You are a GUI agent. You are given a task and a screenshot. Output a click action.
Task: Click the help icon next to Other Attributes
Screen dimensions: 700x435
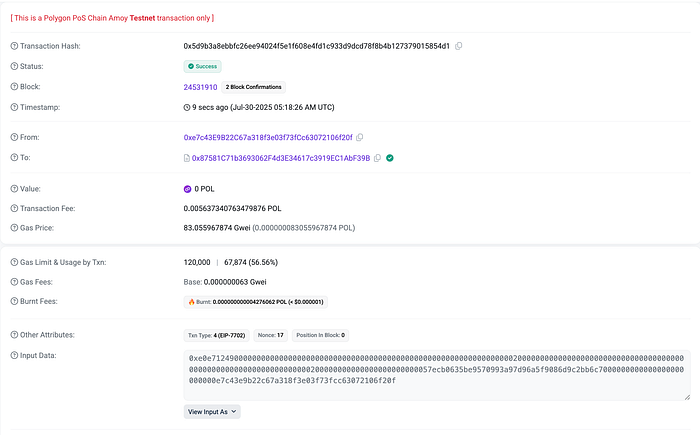click(14, 335)
